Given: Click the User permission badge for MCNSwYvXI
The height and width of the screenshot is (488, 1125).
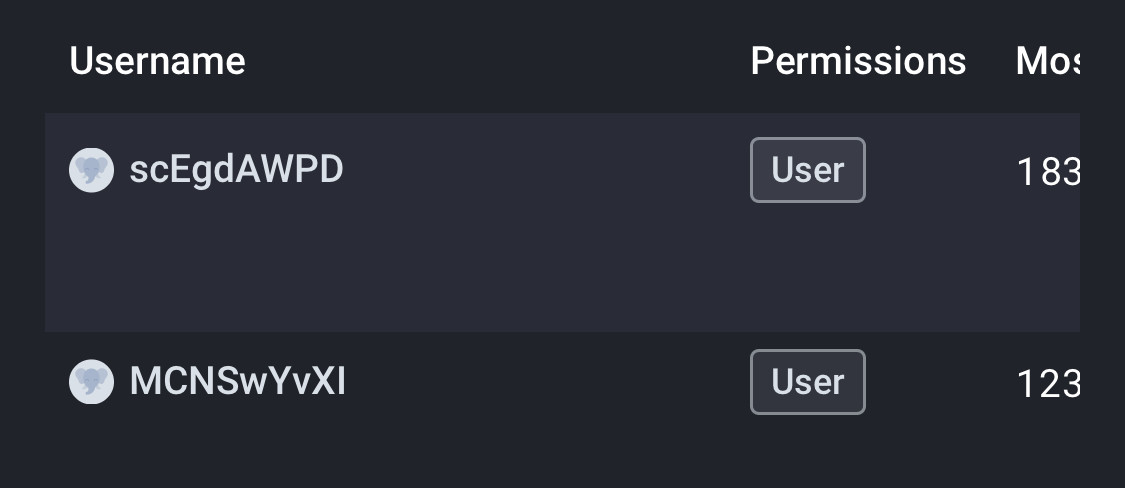Looking at the screenshot, I should coord(808,382).
